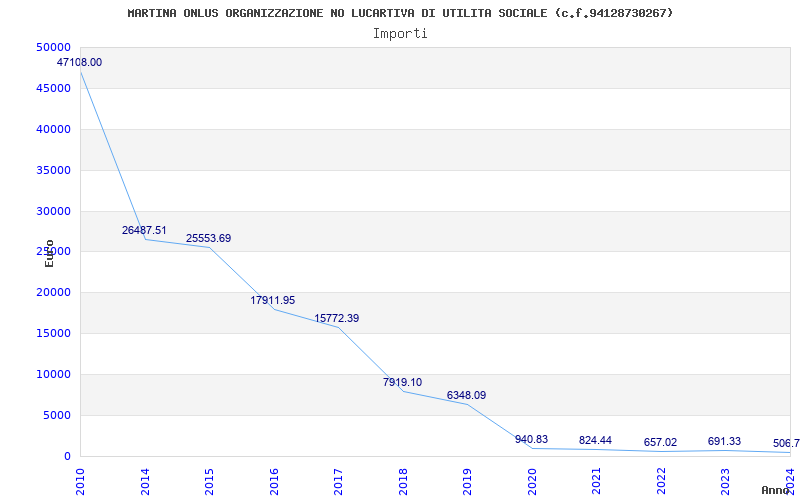Click y-axis tick 20000

[53, 292]
